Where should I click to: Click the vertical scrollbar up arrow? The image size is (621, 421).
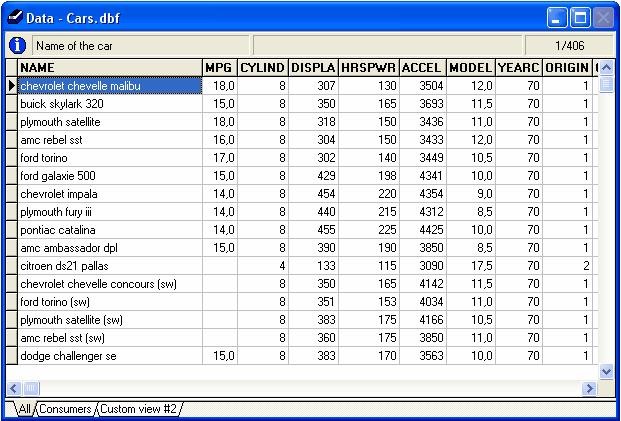pyautogui.click(x=606, y=68)
